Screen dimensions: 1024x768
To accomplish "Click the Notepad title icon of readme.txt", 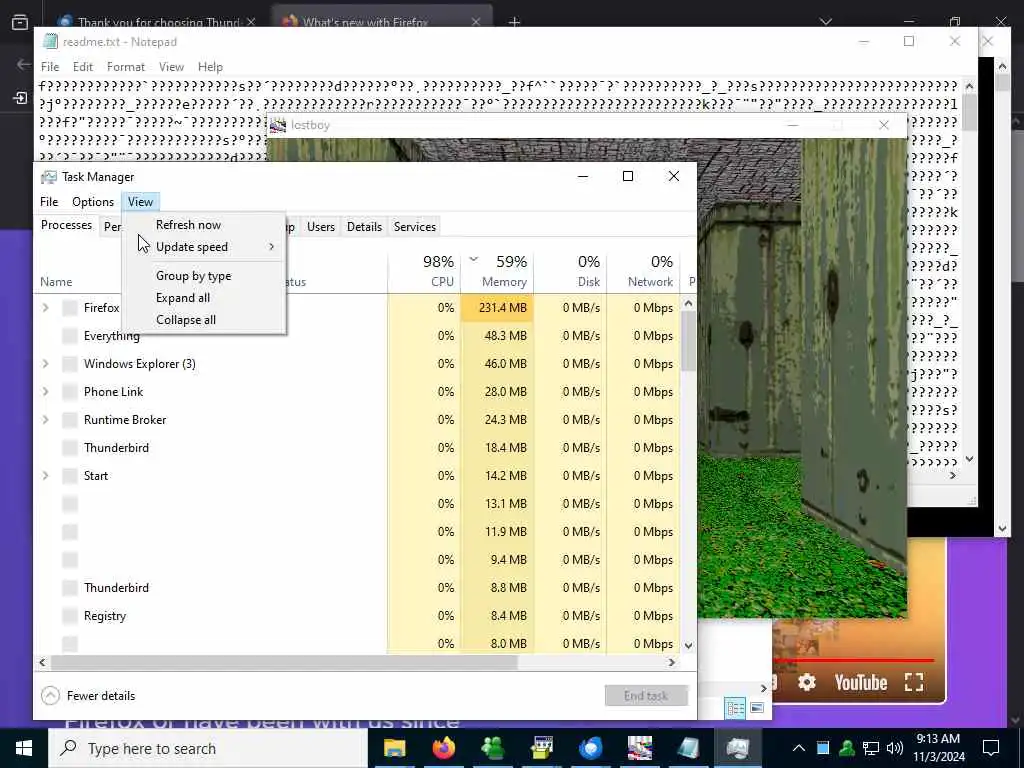I will coord(50,41).
